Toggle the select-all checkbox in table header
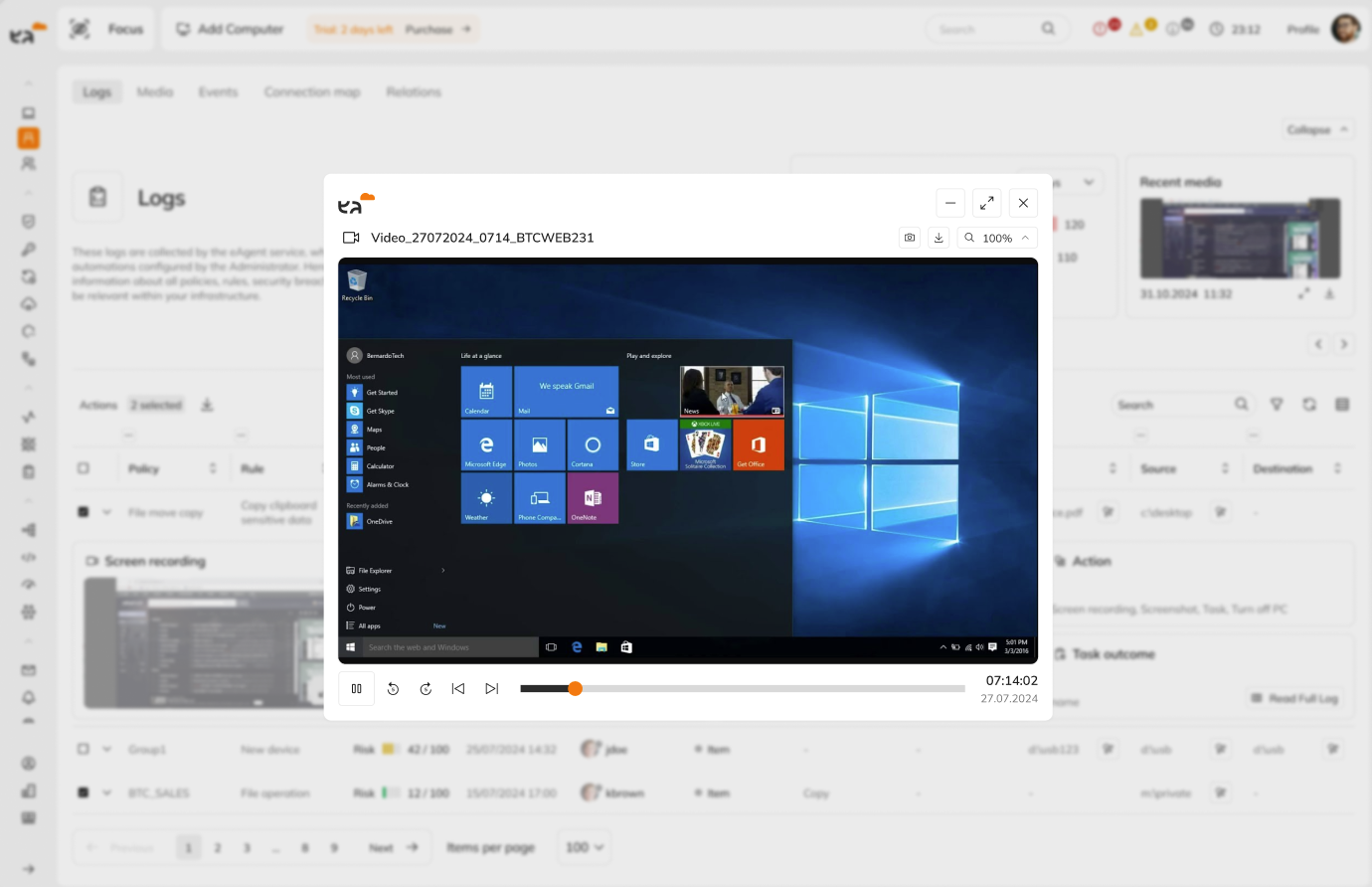 click(84, 468)
